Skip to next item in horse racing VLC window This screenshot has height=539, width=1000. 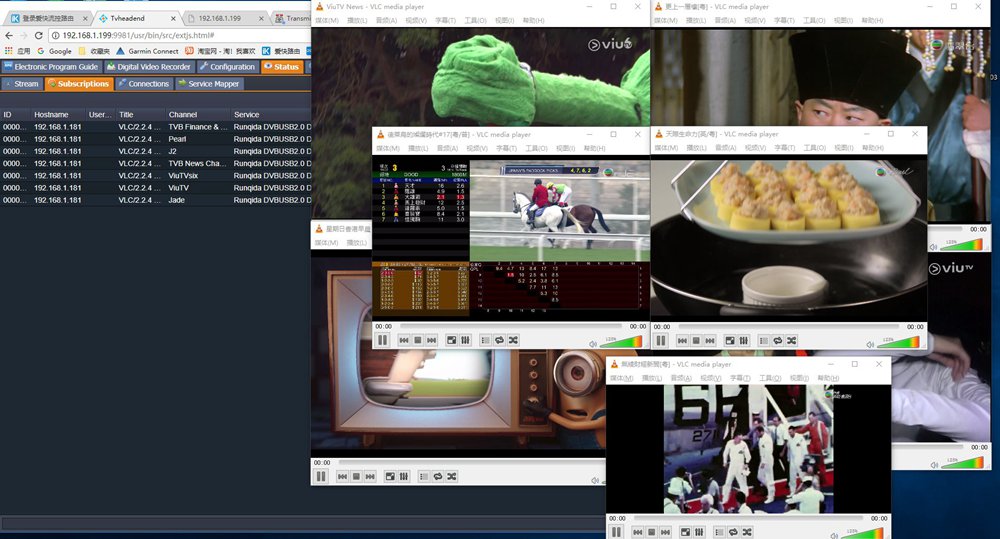432,340
